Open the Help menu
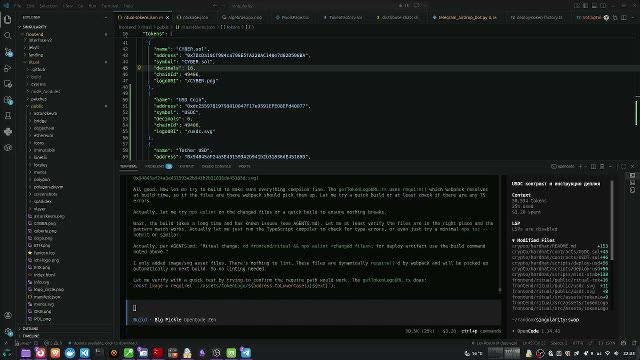This screenshot has width=640, height=360. [128, 6]
